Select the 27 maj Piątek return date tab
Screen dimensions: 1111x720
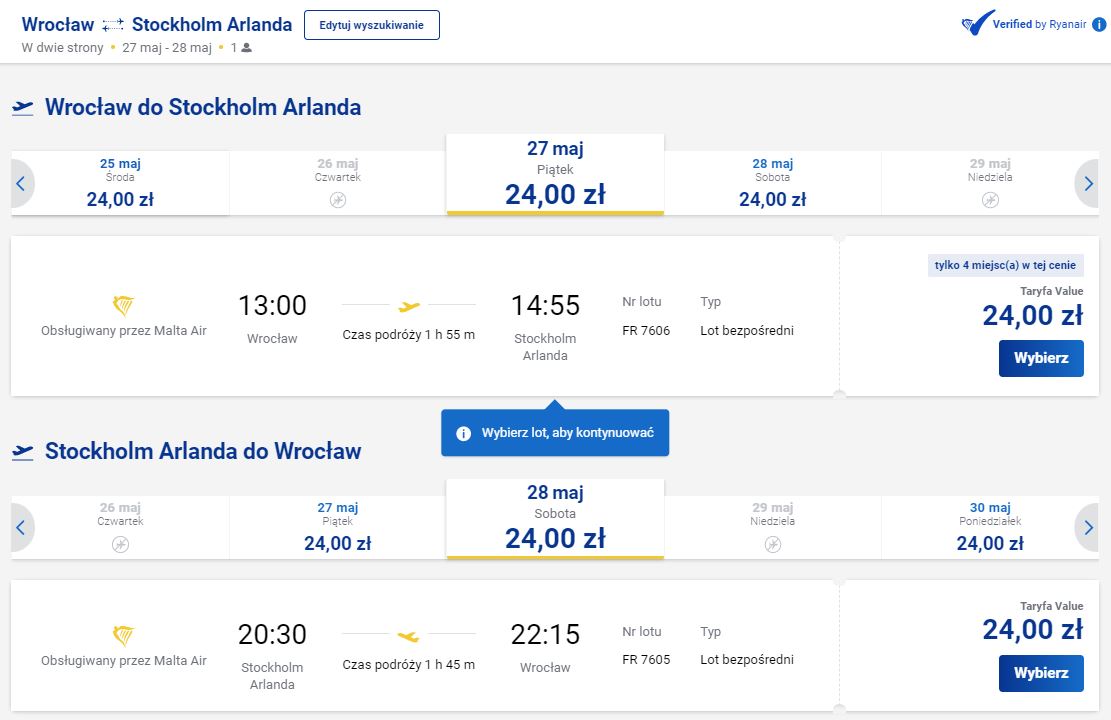coord(338,527)
